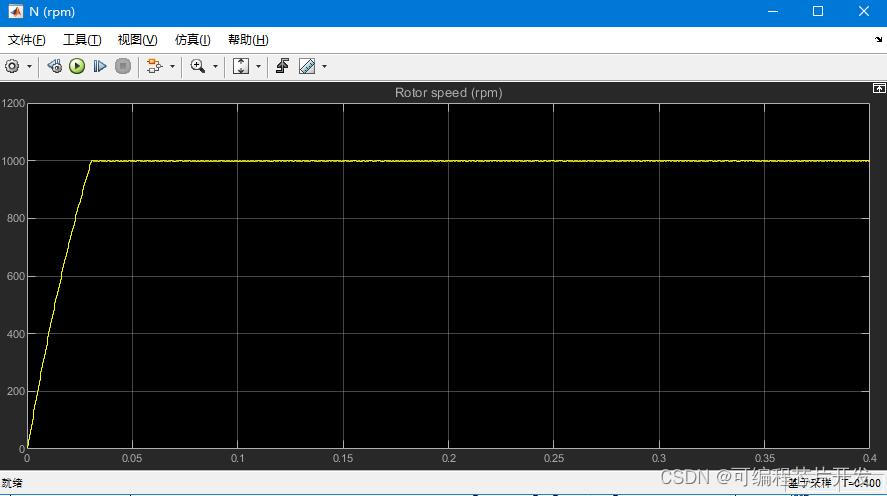Expand the zoom tool dropdown arrow
The height and width of the screenshot is (496, 887).
[x=215, y=67]
